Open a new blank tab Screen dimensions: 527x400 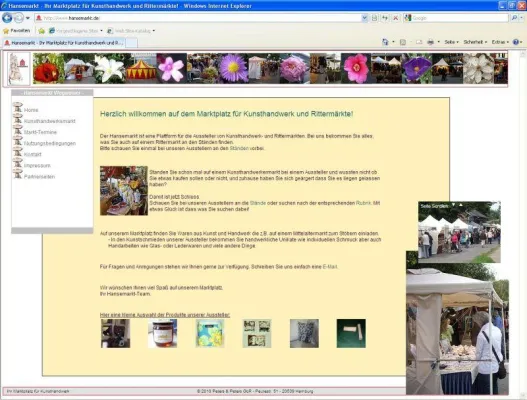tap(131, 43)
